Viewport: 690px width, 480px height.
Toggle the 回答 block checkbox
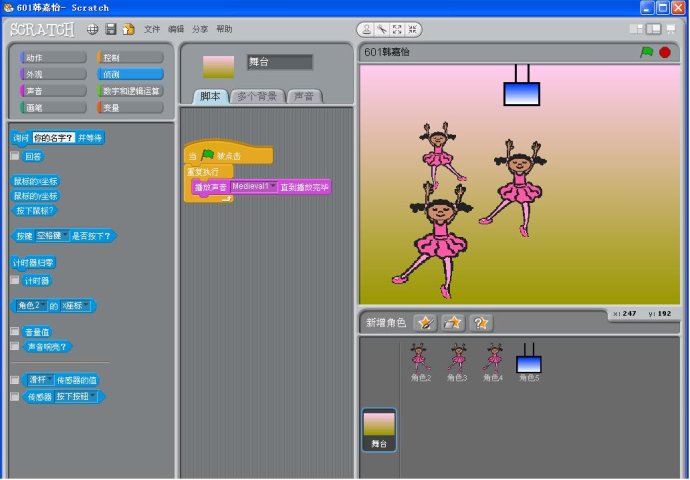pyautogui.click(x=15, y=156)
